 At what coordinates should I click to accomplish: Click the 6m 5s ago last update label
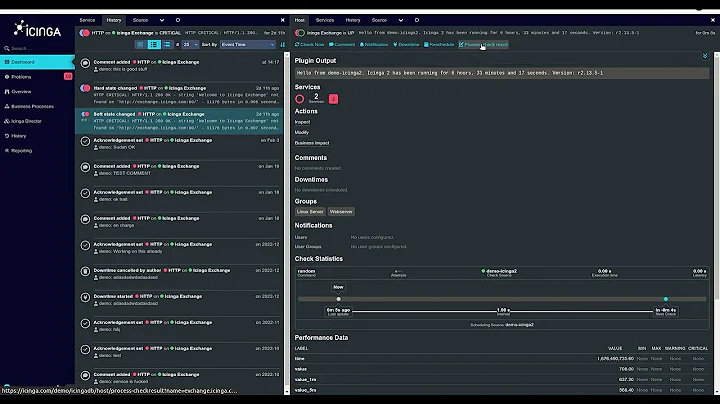click(338, 311)
